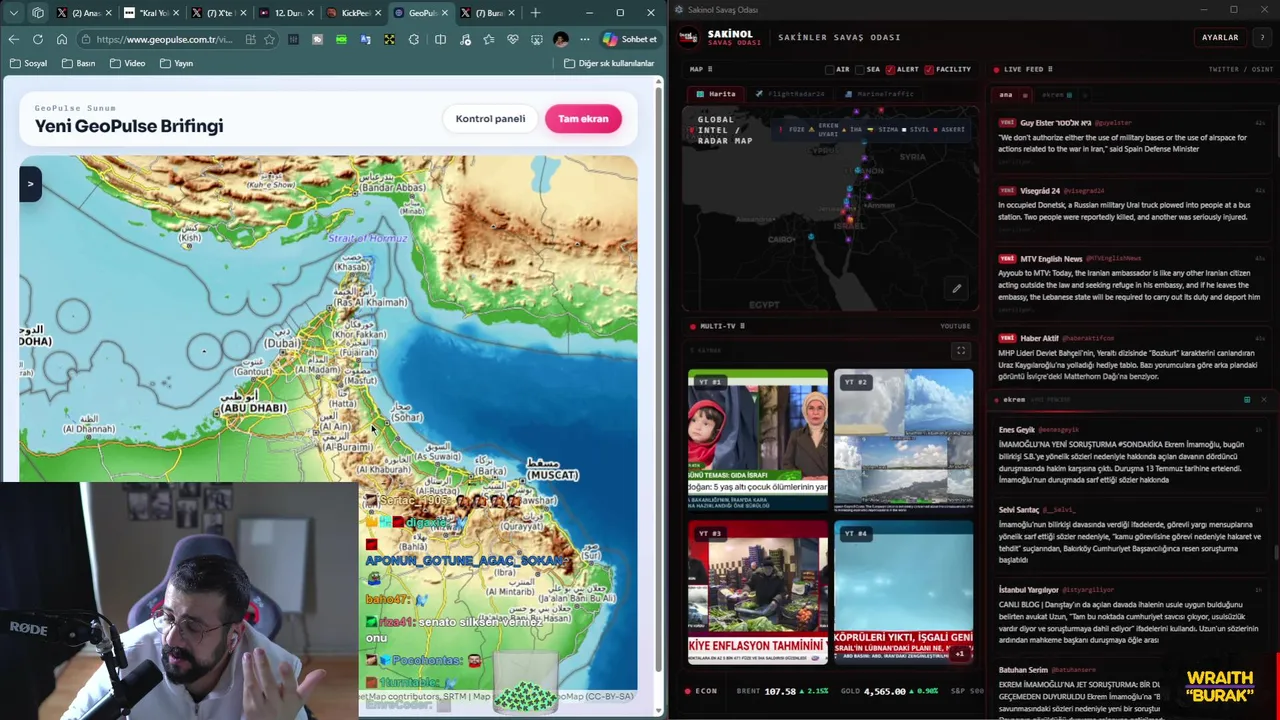
Task: Open the tab actions dropdown arrow
Action: [14, 13]
